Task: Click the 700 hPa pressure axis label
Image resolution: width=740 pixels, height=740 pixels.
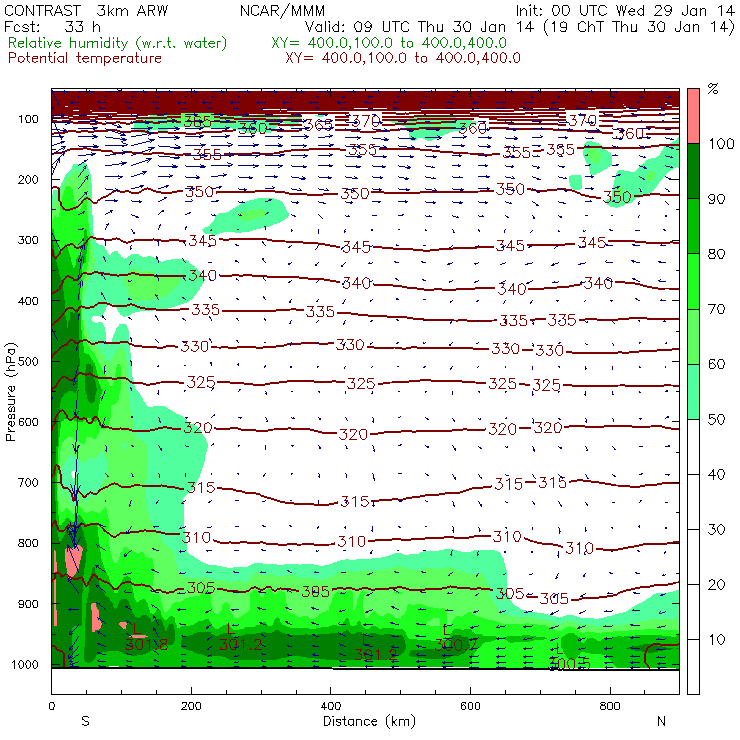Action: coord(28,482)
